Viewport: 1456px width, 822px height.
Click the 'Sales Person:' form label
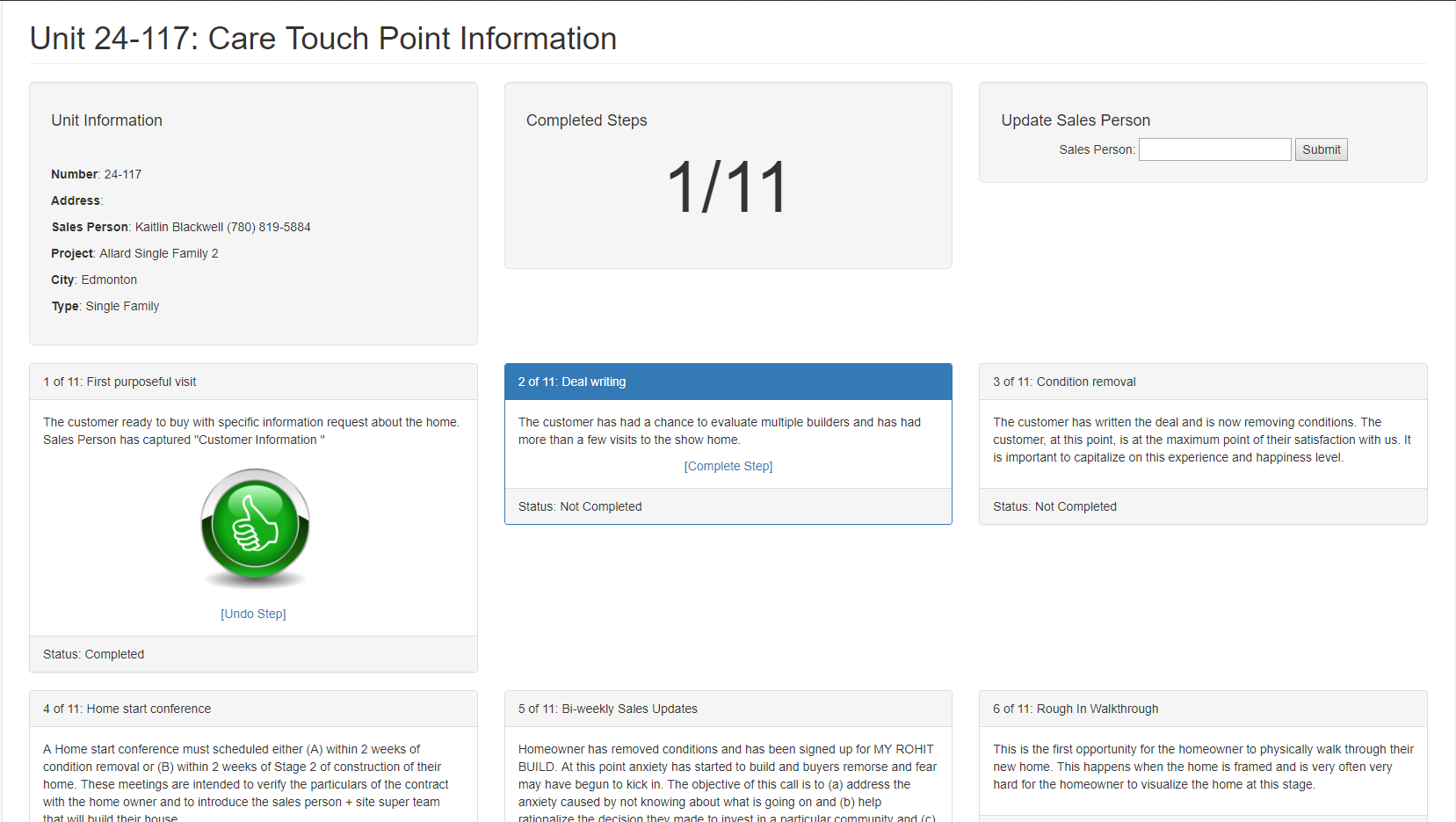pyautogui.click(x=1097, y=149)
